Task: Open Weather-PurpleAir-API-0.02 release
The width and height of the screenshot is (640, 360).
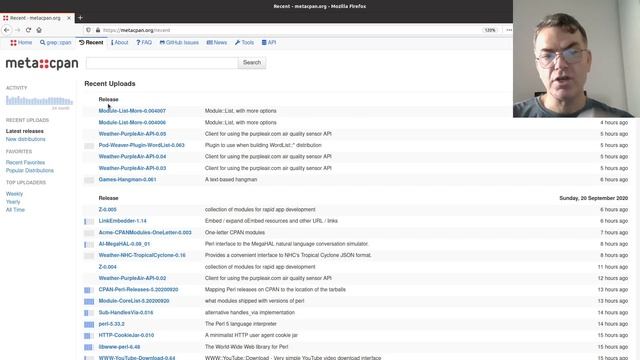Action: pos(132,278)
